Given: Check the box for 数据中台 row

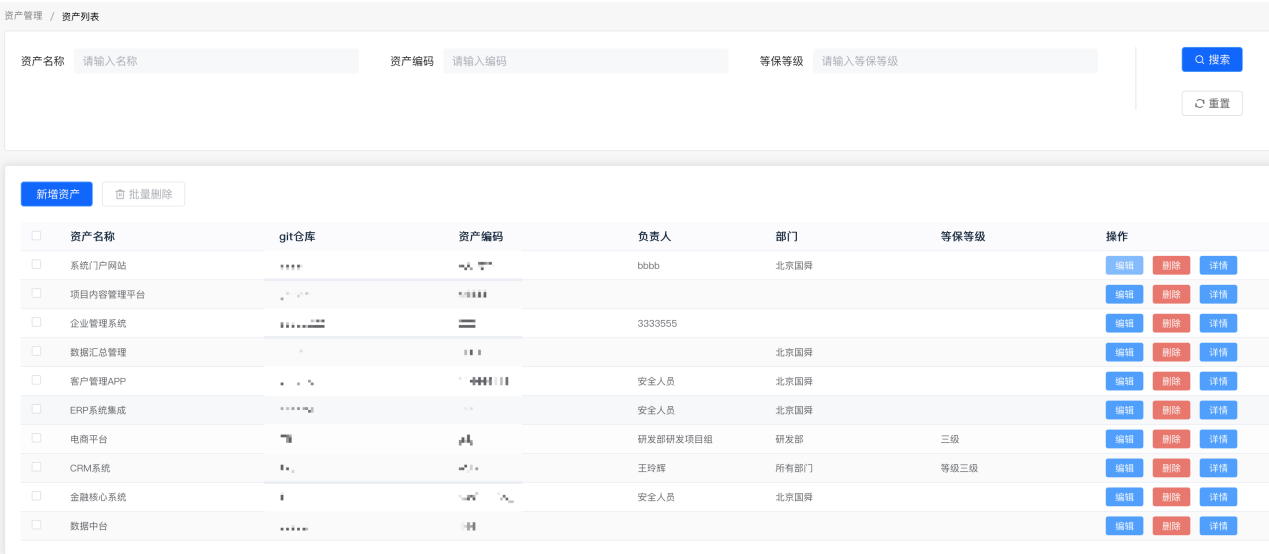Looking at the screenshot, I should click(37, 525).
